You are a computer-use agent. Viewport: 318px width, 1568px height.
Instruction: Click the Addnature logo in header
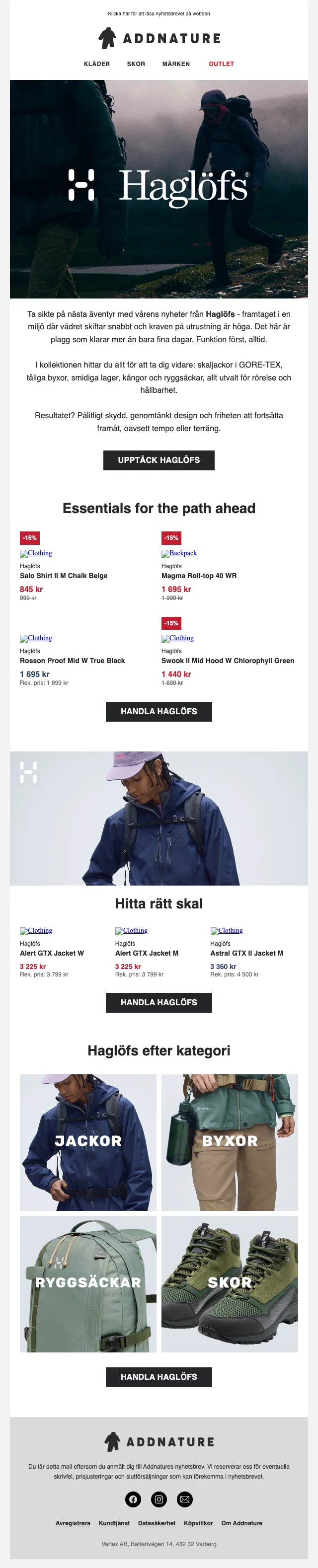(159, 38)
